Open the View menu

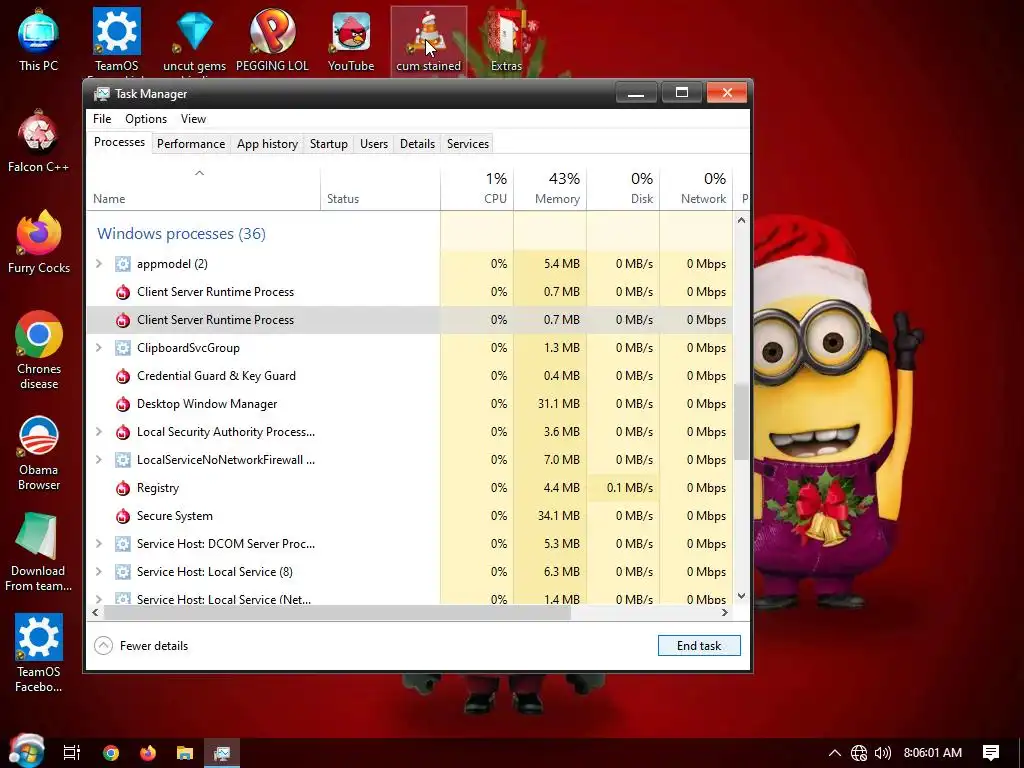coord(193,119)
